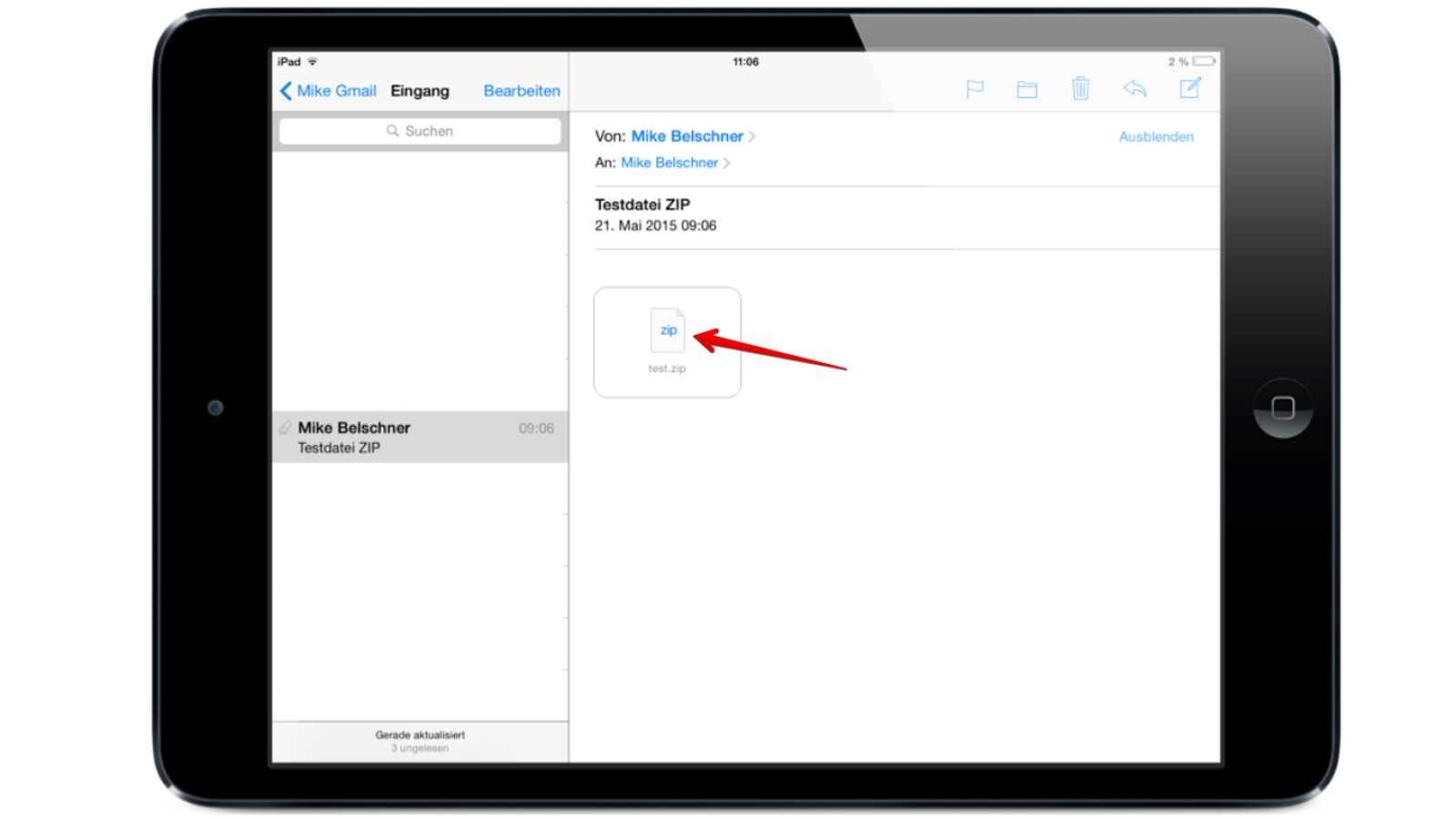Tap the battery indicator
This screenshot has height=819, width=1456.
coord(1202,61)
